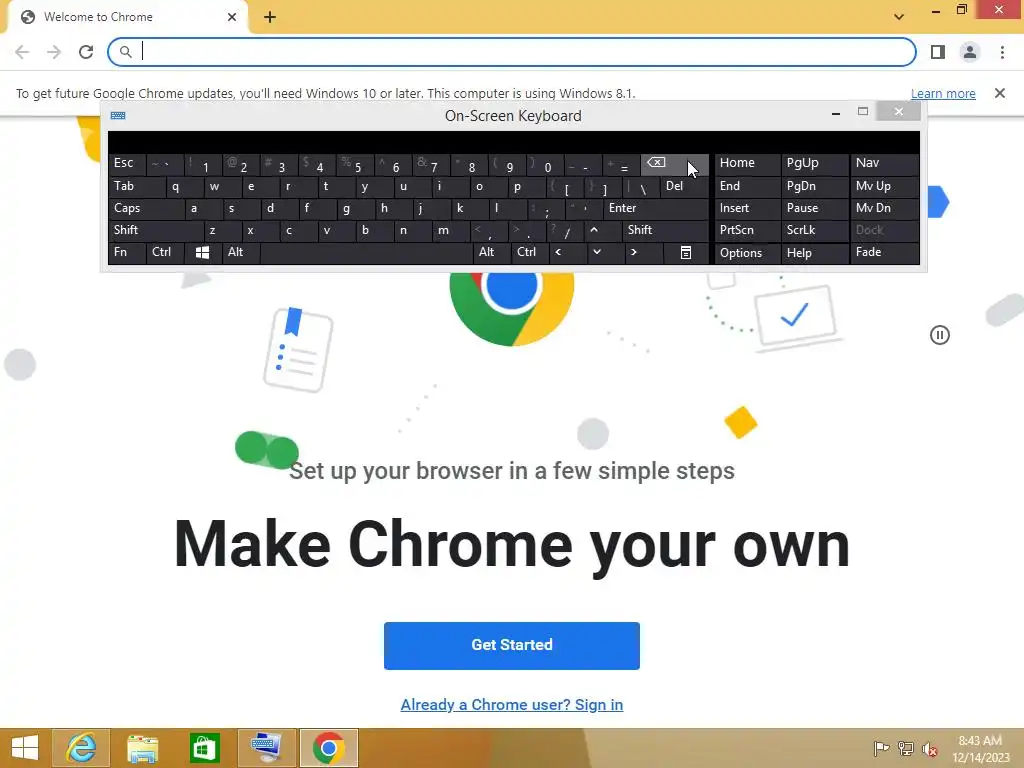The height and width of the screenshot is (768, 1024).
Task: Click the PgUp key on keyboard
Action: tap(814, 163)
